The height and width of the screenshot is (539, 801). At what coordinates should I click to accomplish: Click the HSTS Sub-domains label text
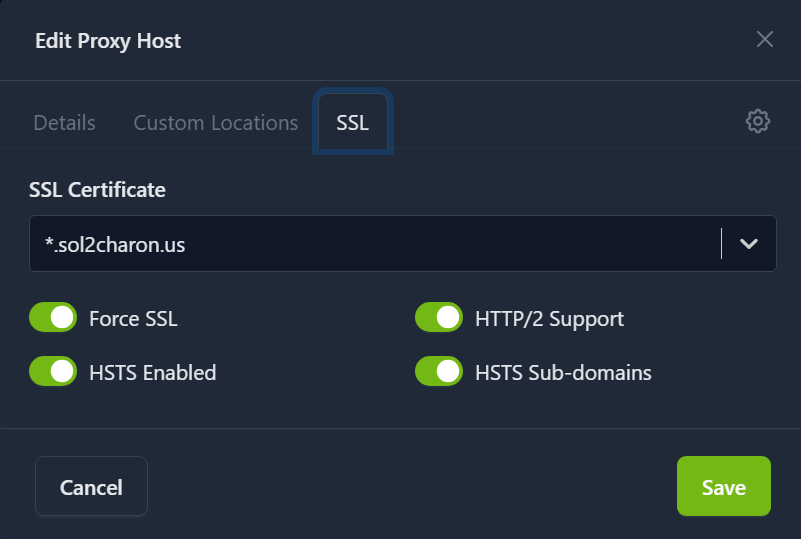[563, 373]
